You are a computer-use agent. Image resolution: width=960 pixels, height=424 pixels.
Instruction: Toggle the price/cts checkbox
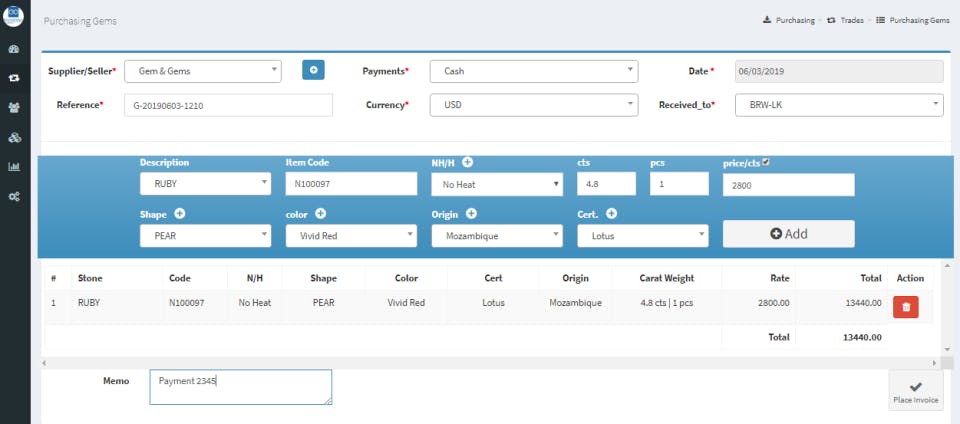click(x=765, y=163)
